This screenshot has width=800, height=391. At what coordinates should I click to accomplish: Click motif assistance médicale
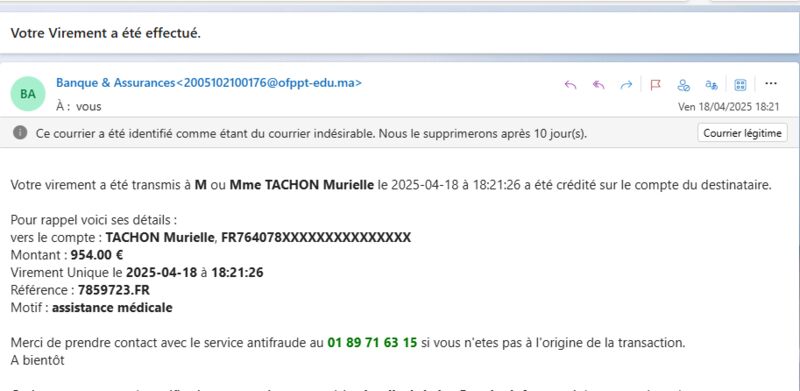(x=112, y=308)
